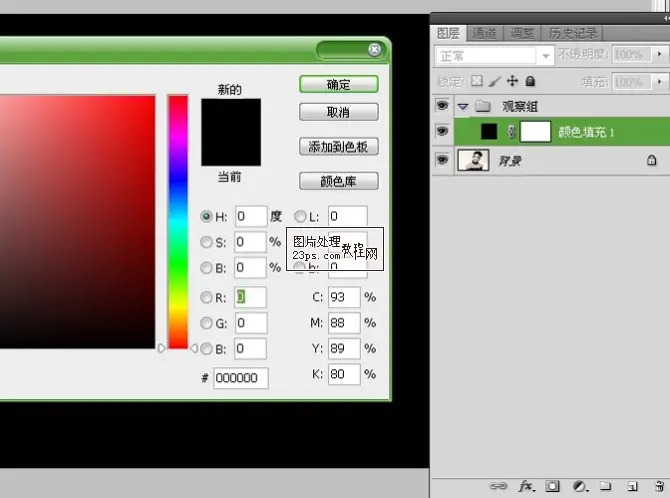Click the 确定 button
The image size is (670, 498).
click(338, 84)
